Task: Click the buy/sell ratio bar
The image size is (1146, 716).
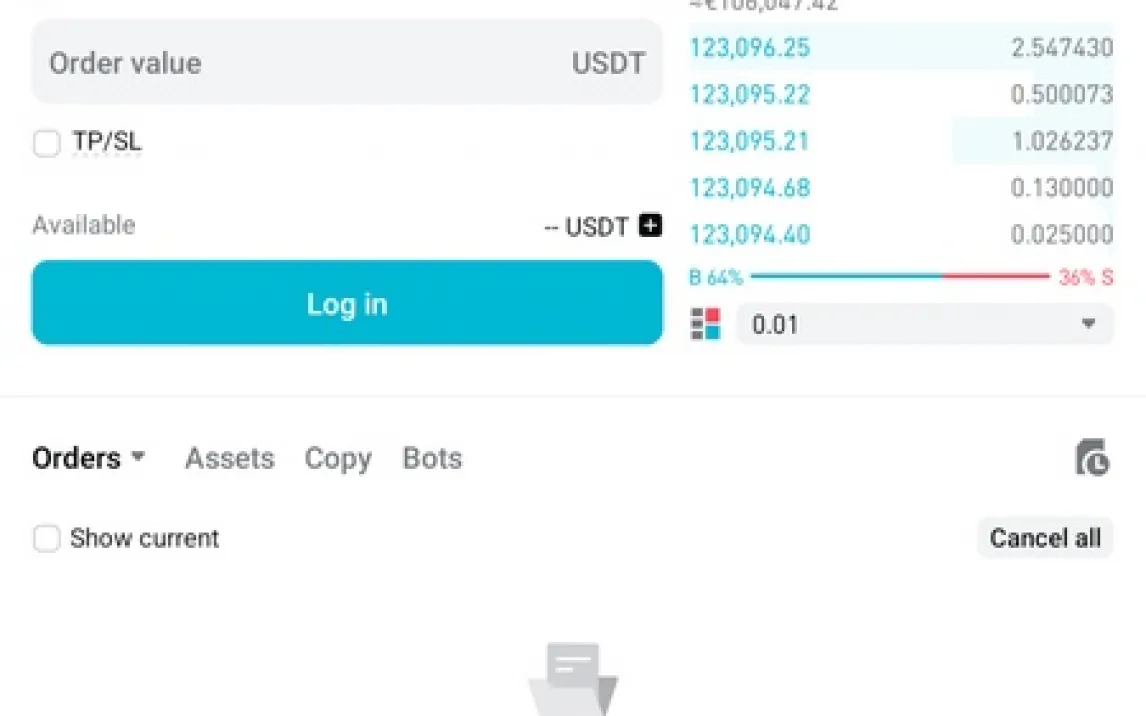Action: click(900, 277)
